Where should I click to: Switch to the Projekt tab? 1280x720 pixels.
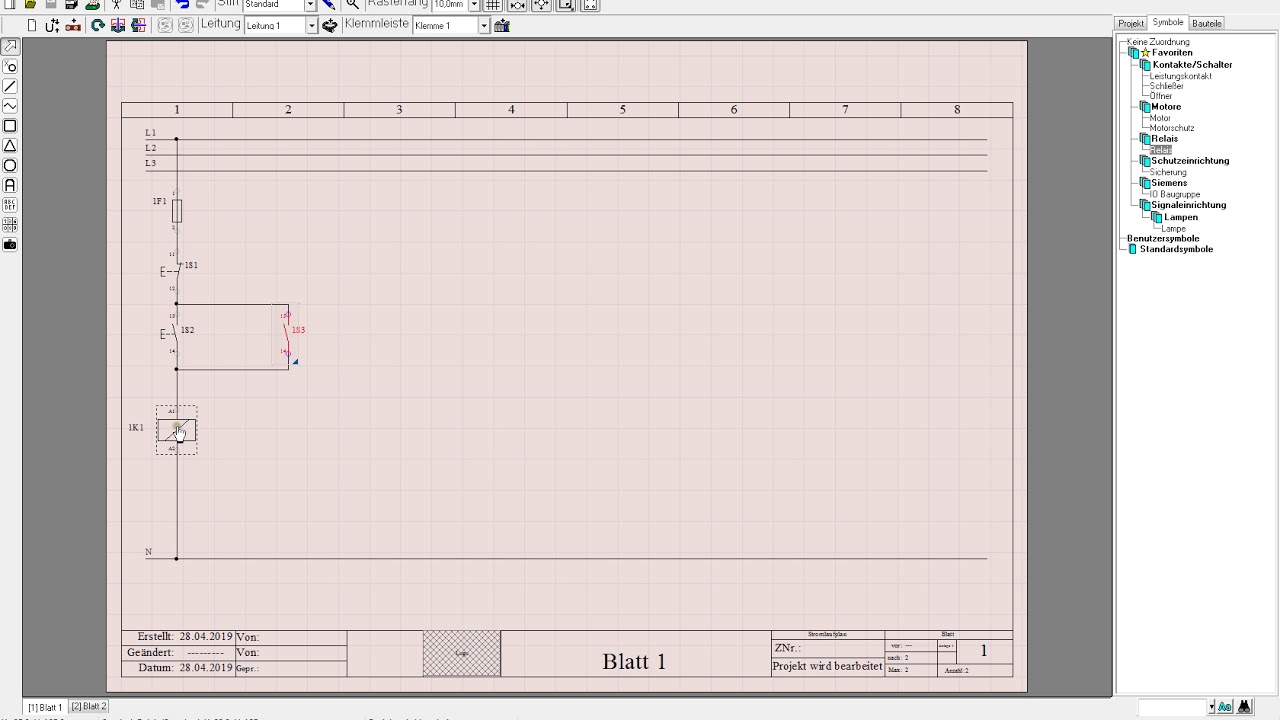[1131, 23]
